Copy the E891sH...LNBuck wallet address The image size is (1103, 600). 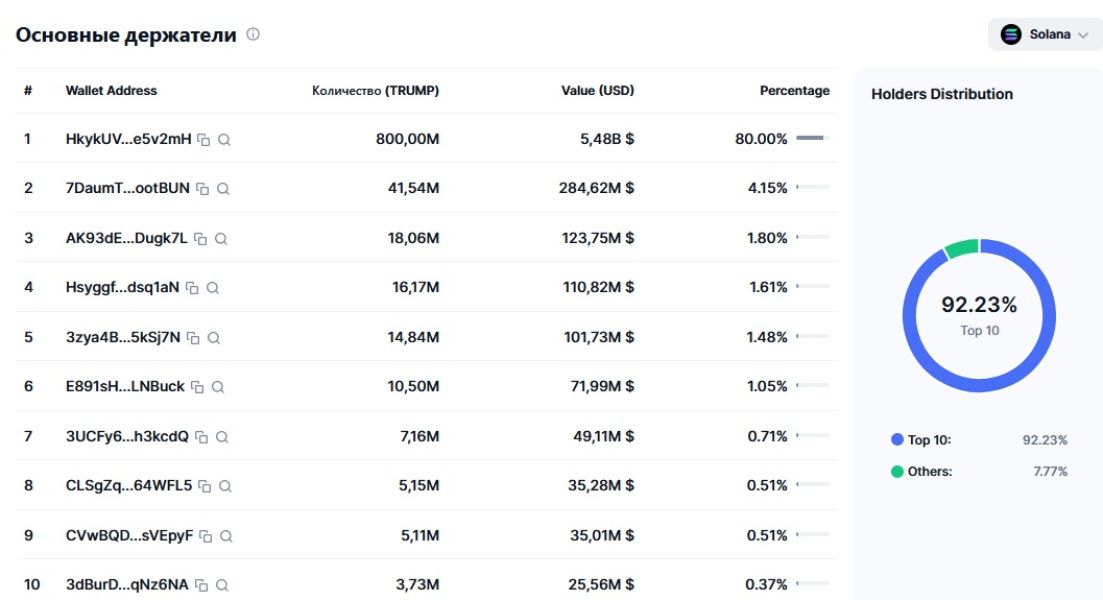click(x=197, y=387)
